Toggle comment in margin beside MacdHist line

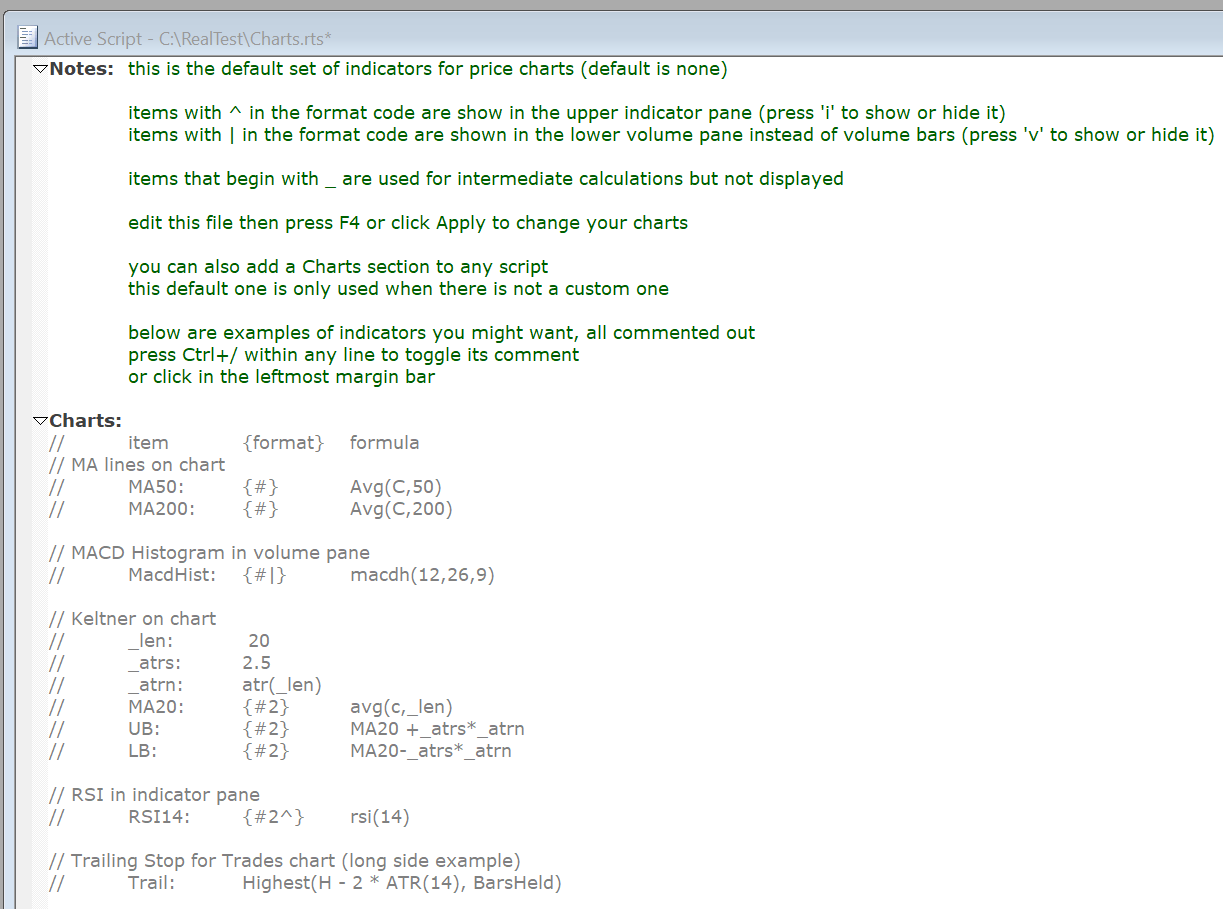coord(24,575)
